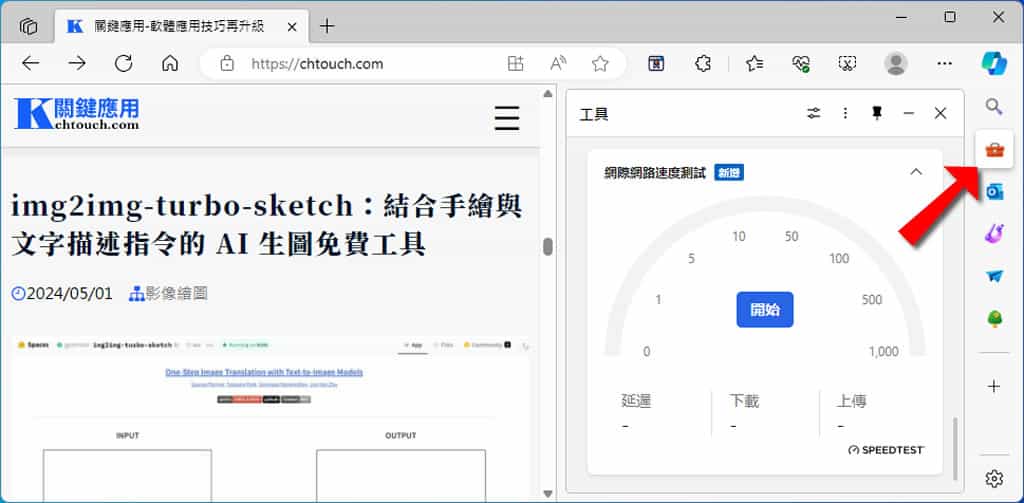Open the img2img-turbo-sketch article headline
The height and width of the screenshot is (503, 1024).
click(267, 224)
